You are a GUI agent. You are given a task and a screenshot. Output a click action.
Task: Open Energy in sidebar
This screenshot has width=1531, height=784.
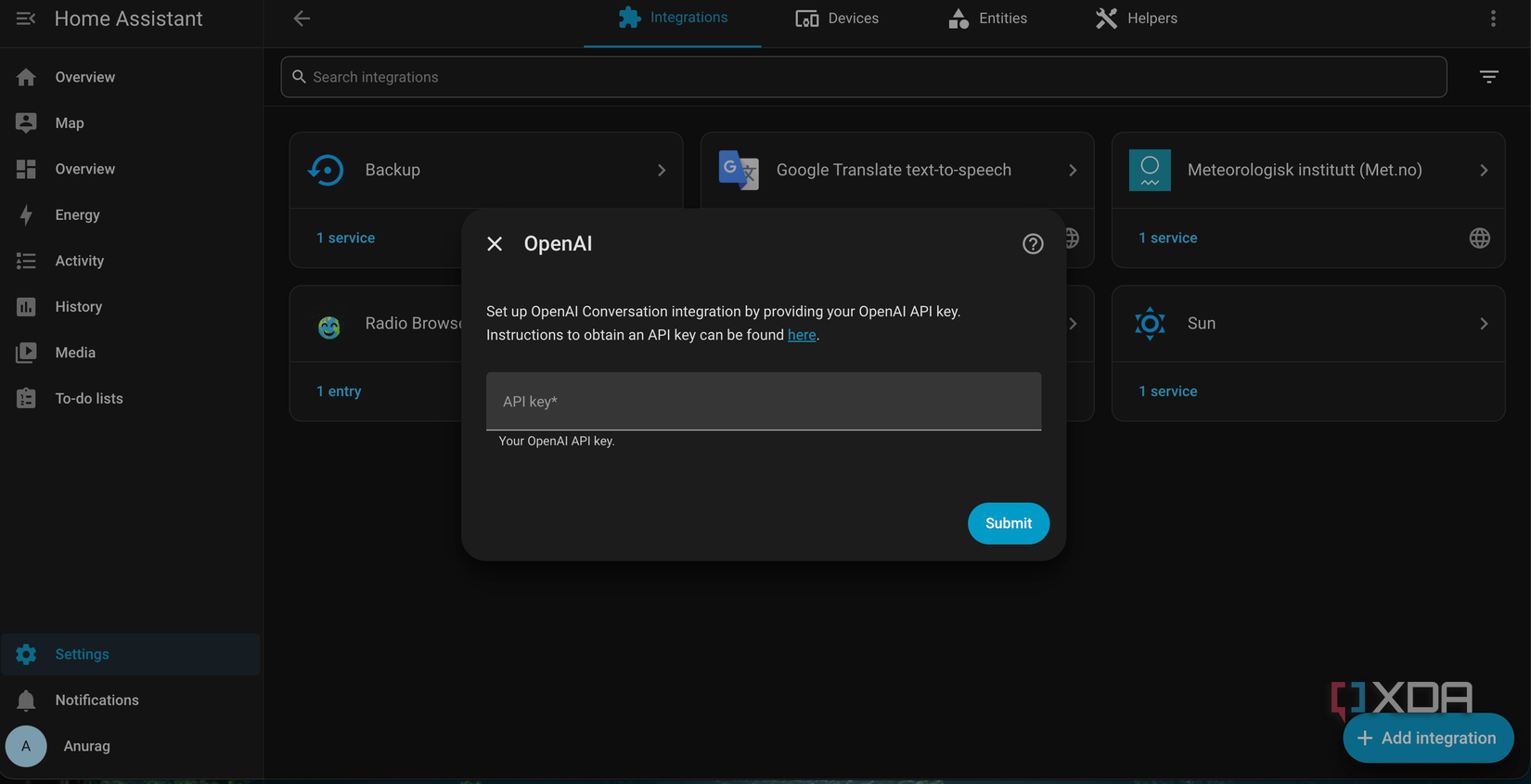tap(132, 215)
